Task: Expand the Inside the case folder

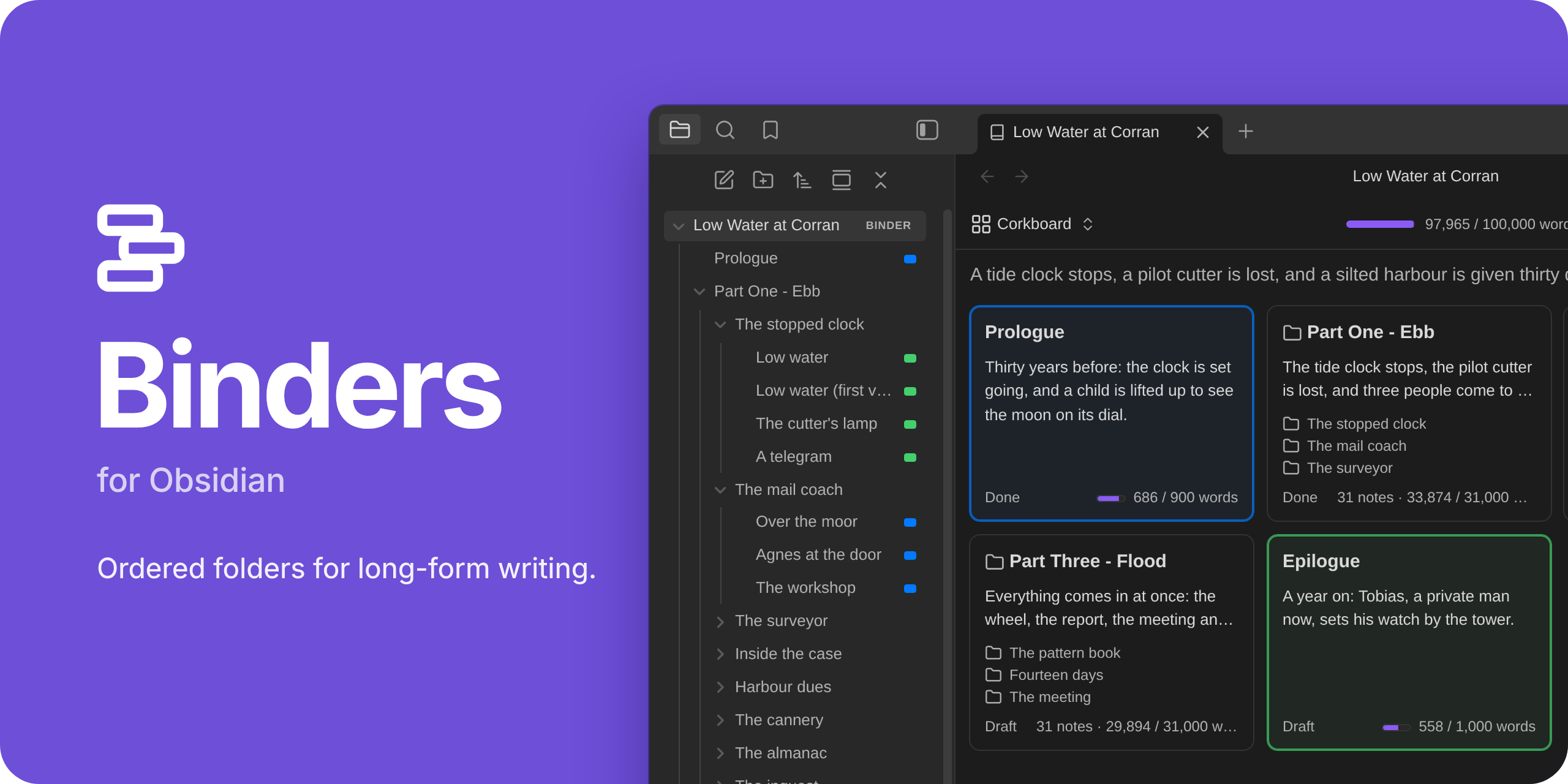Action: [720, 655]
